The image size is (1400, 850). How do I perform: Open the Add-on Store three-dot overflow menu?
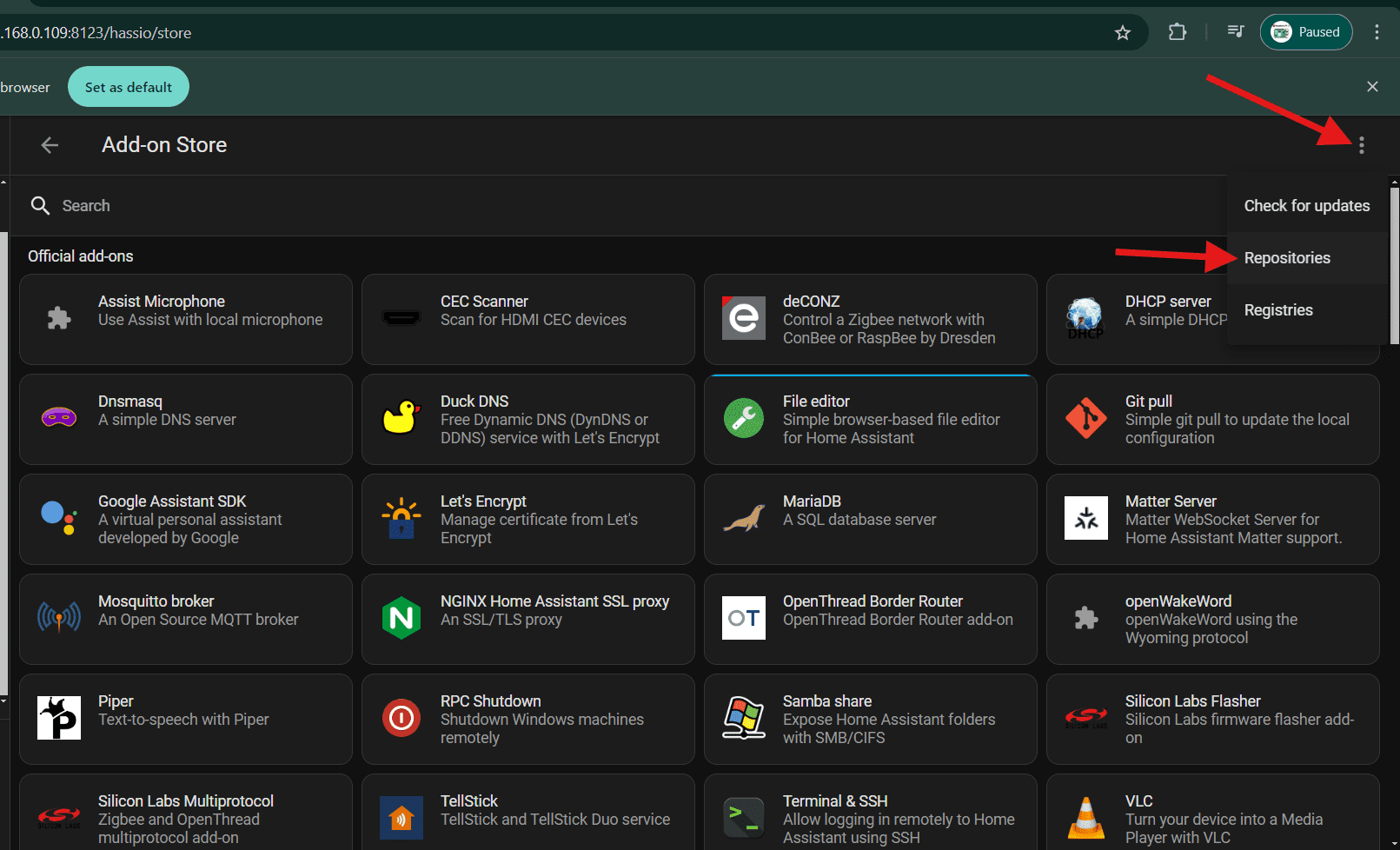click(x=1361, y=145)
